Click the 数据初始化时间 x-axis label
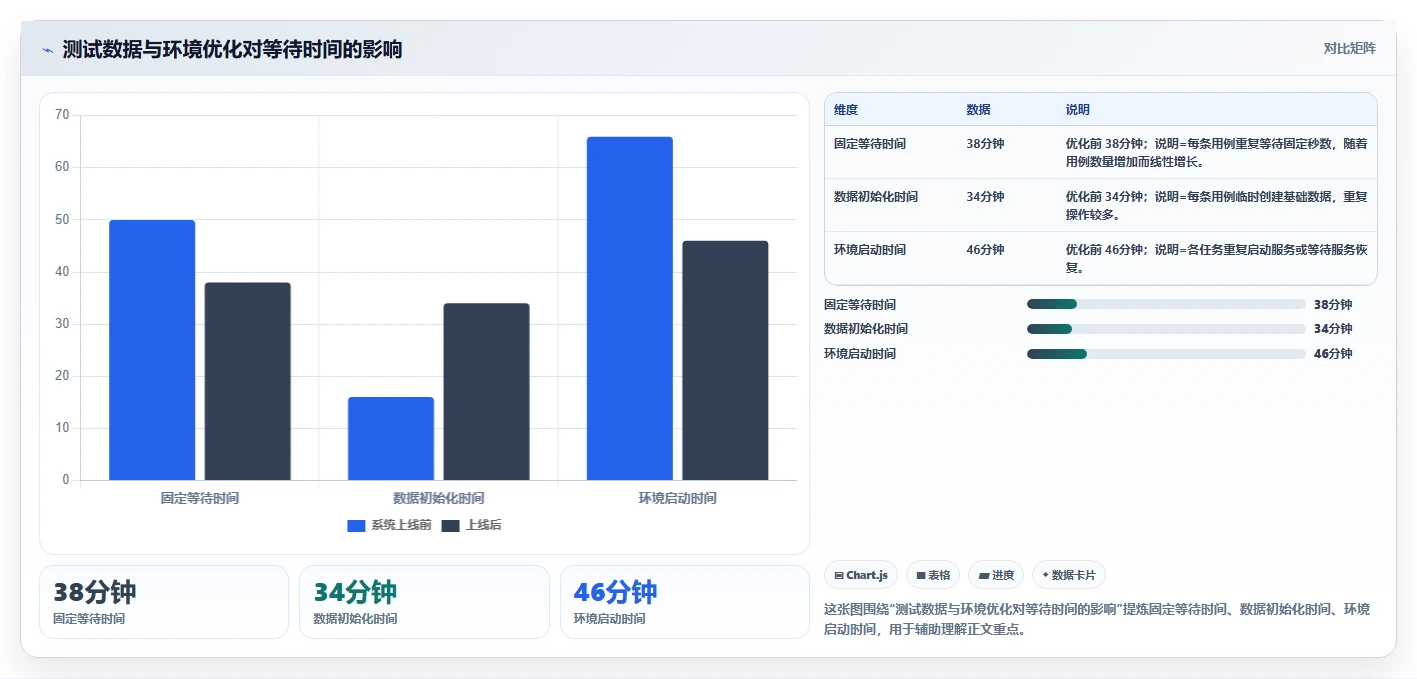 coord(439,498)
